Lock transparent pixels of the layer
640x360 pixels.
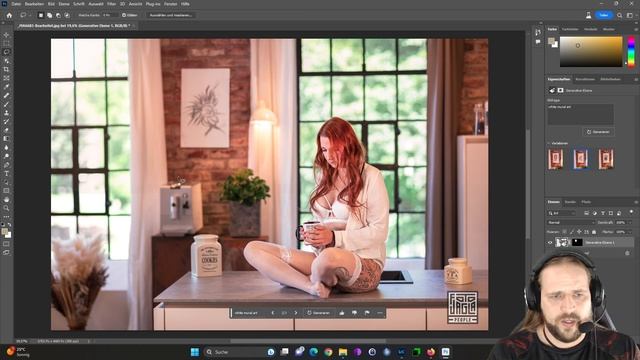[x=564, y=232]
